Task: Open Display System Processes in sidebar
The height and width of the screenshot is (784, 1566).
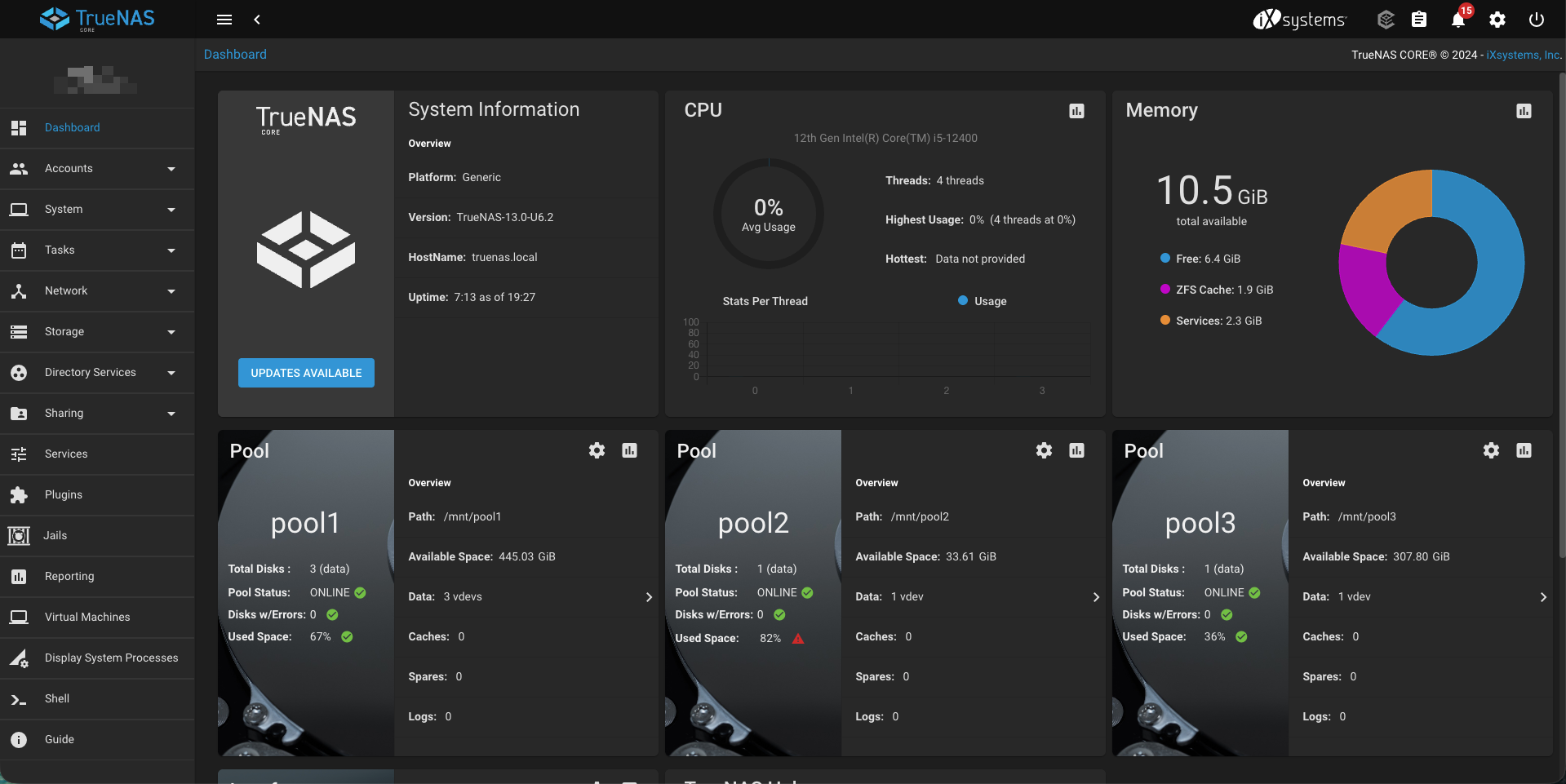Action: pyautogui.click(x=97, y=658)
